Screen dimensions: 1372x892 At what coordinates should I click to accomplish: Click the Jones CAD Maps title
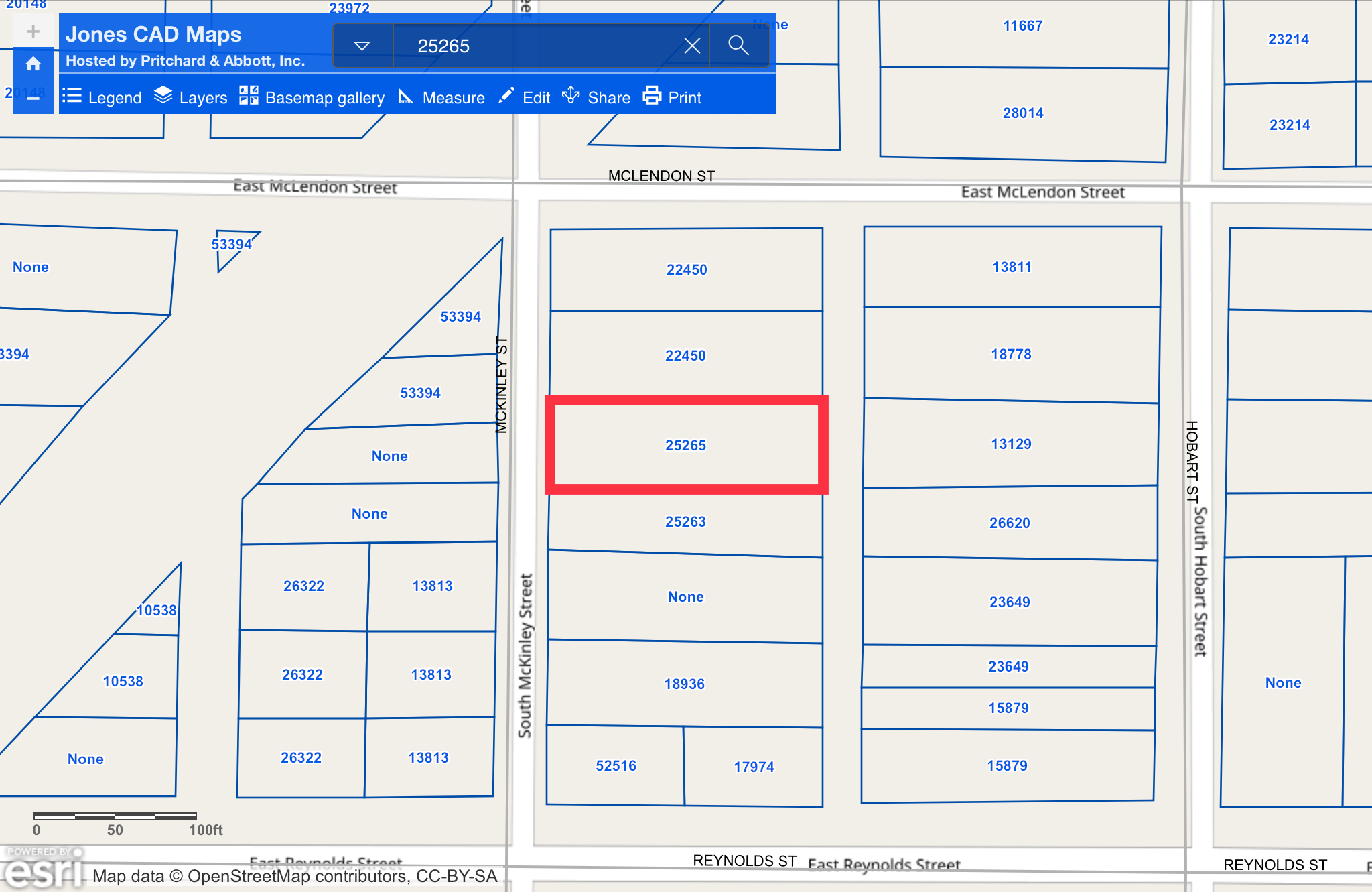[x=153, y=34]
